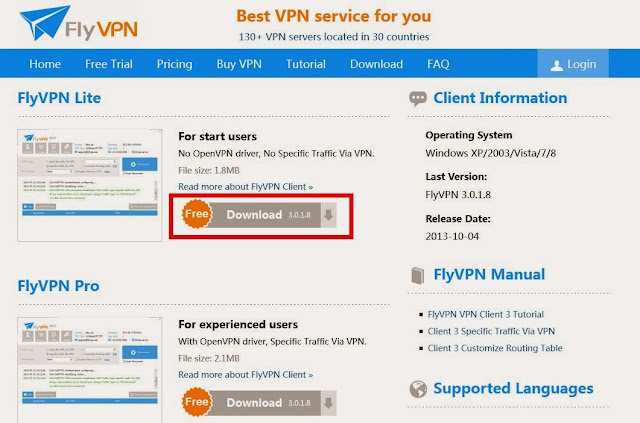Image resolution: width=640 pixels, height=423 pixels.
Task: Click the book icon beside FlyVPN Manual
Action: tap(418, 276)
